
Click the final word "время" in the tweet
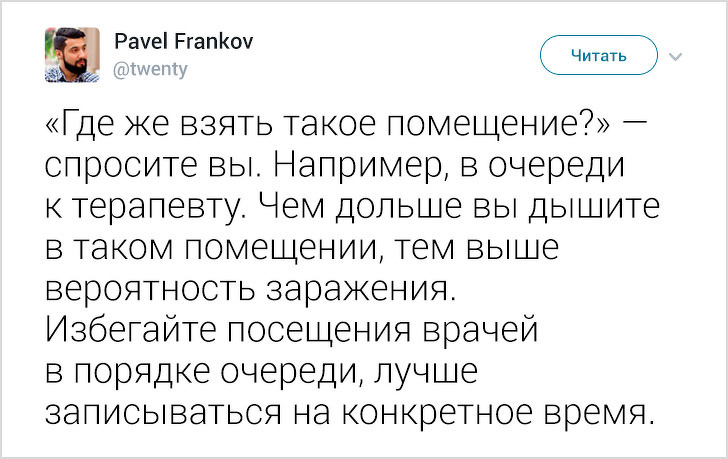(x=600, y=411)
